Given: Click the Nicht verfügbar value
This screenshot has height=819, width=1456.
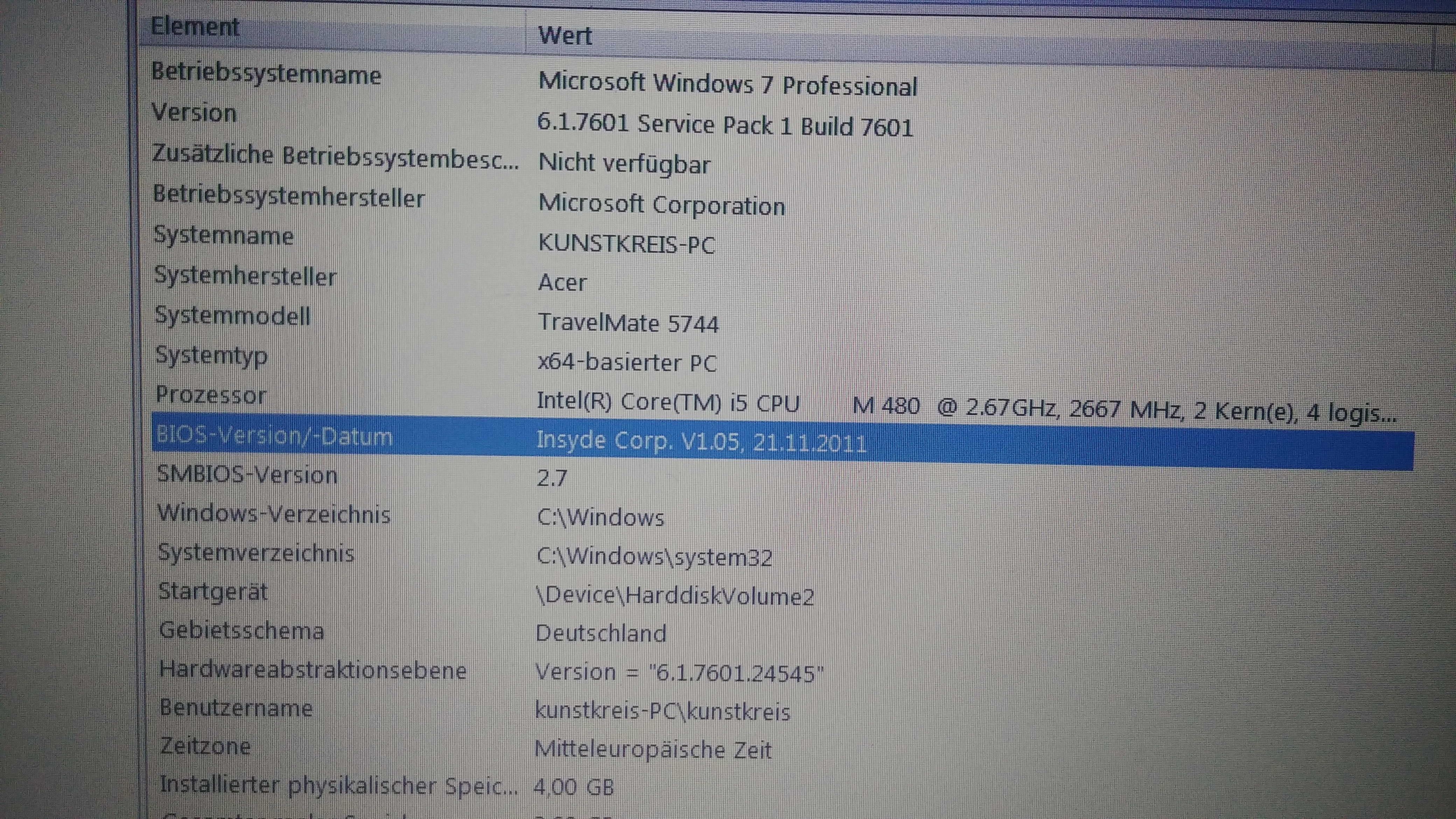Looking at the screenshot, I should pyautogui.click(x=624, y=164).
